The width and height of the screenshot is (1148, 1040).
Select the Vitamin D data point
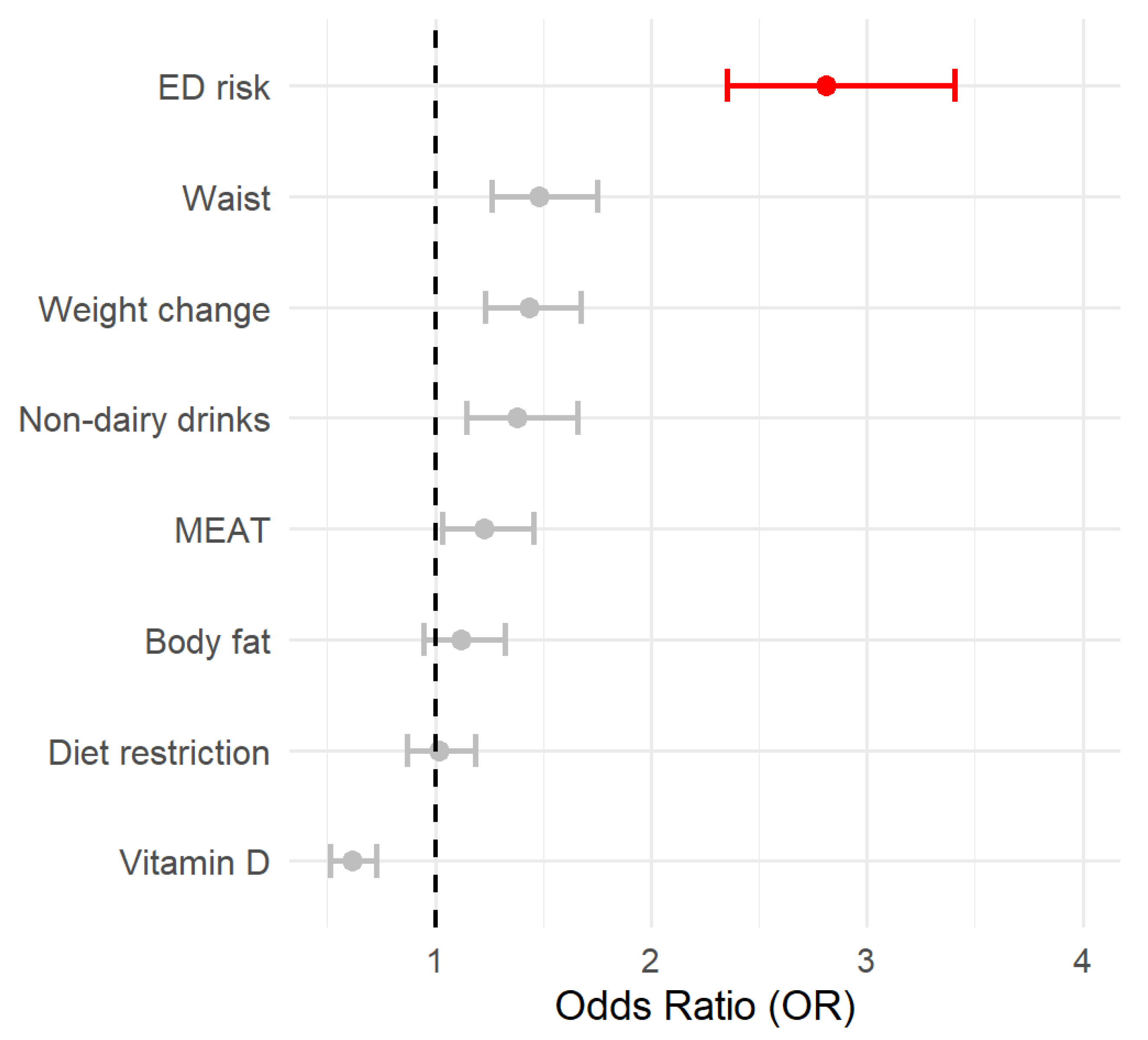[352, 861]
